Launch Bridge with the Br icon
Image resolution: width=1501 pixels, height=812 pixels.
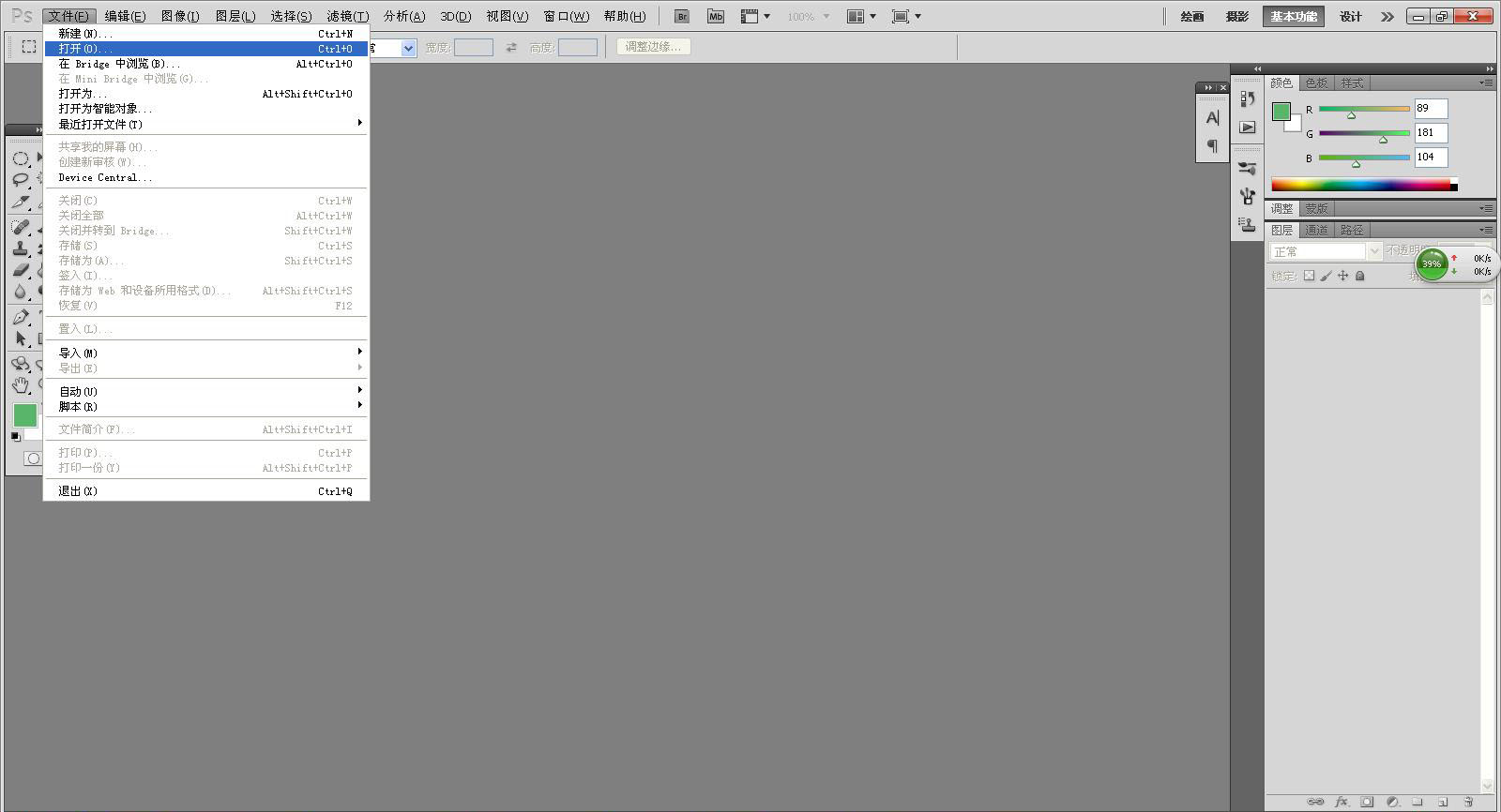point(683,16)
